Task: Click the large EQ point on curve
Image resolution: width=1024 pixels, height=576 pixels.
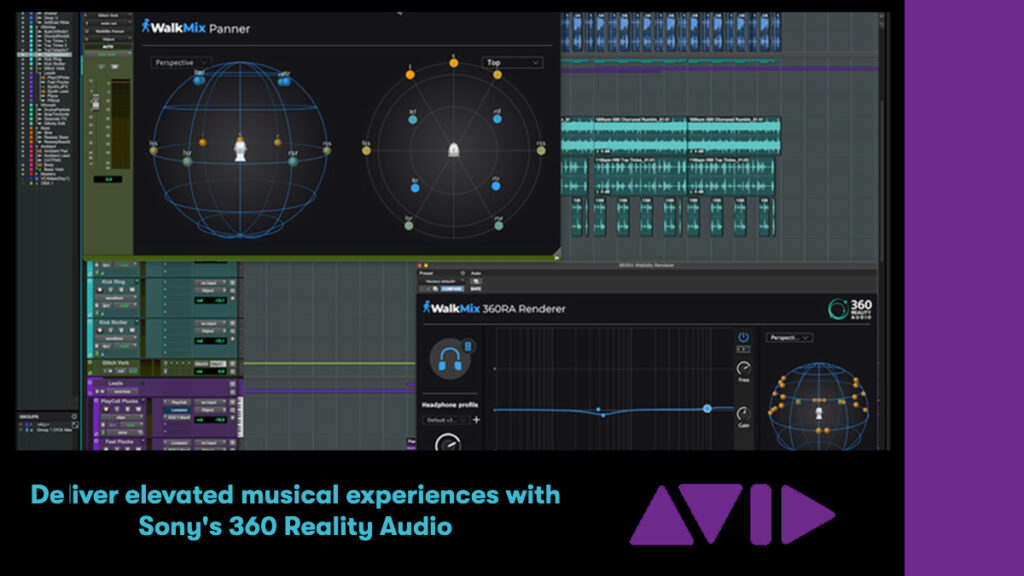Action: [x=707, y=408]
